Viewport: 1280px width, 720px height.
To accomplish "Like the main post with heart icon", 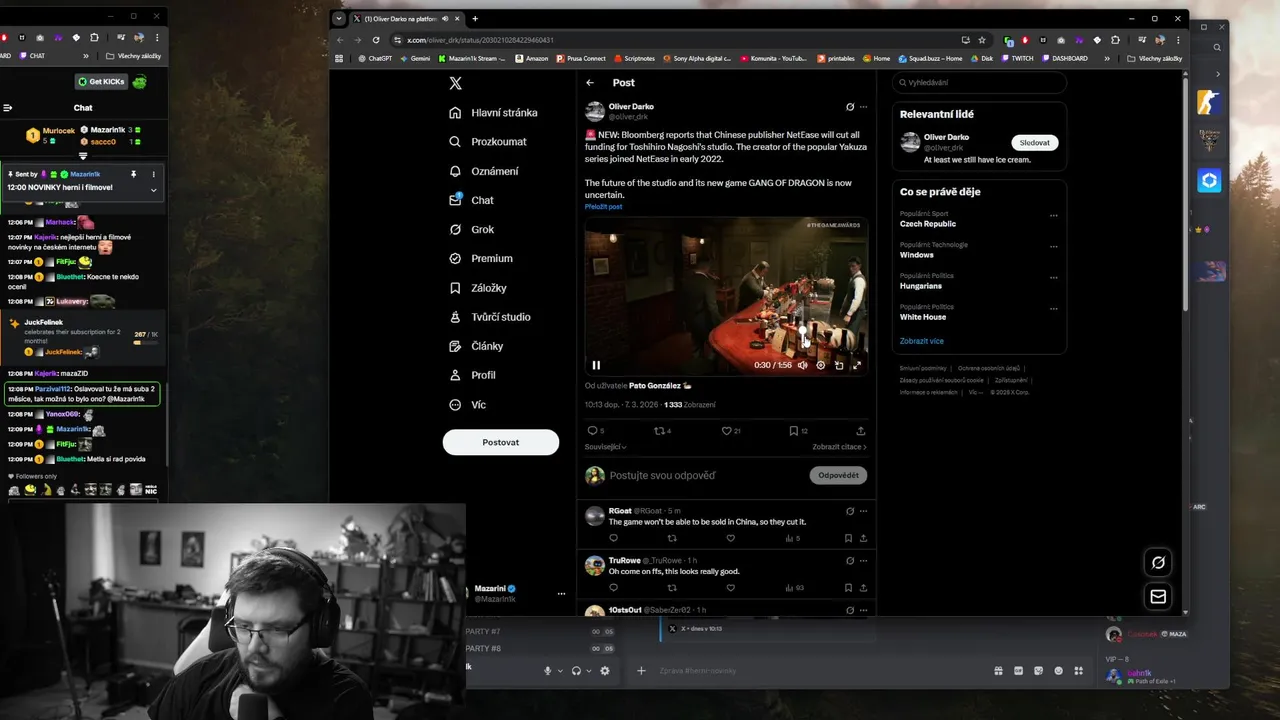I will (726, 431).
